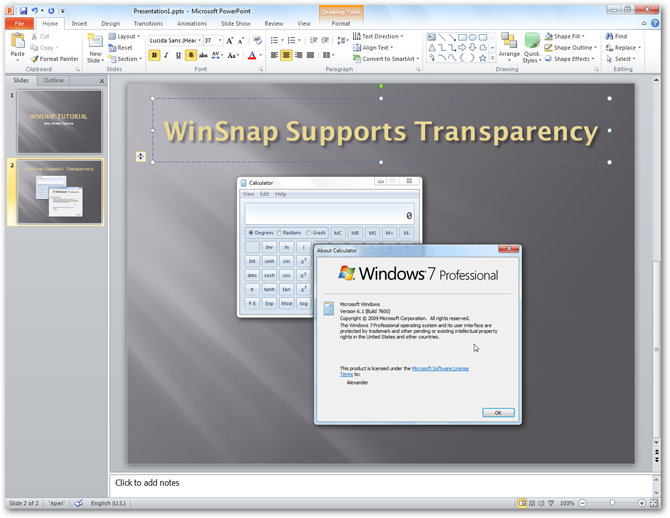
Task: Click the zoom slider handle
Action: click(612, 503)
